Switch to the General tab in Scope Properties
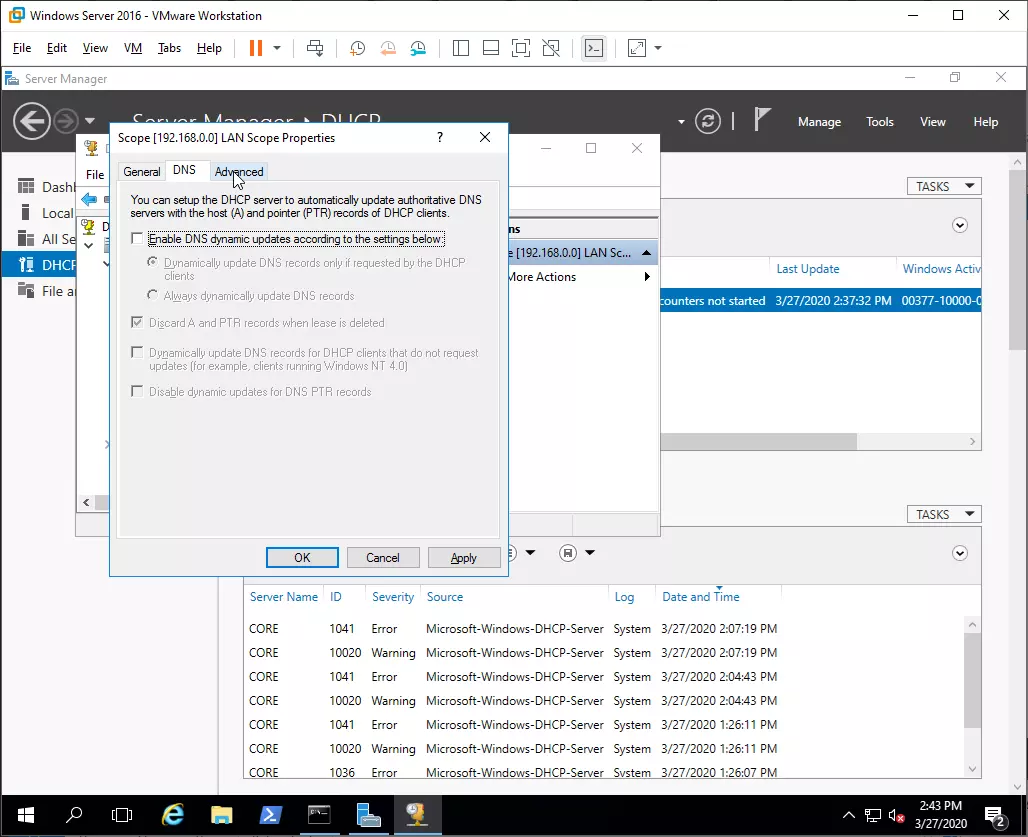Screen dimensions: 1028x837 (x=142, y=172)
